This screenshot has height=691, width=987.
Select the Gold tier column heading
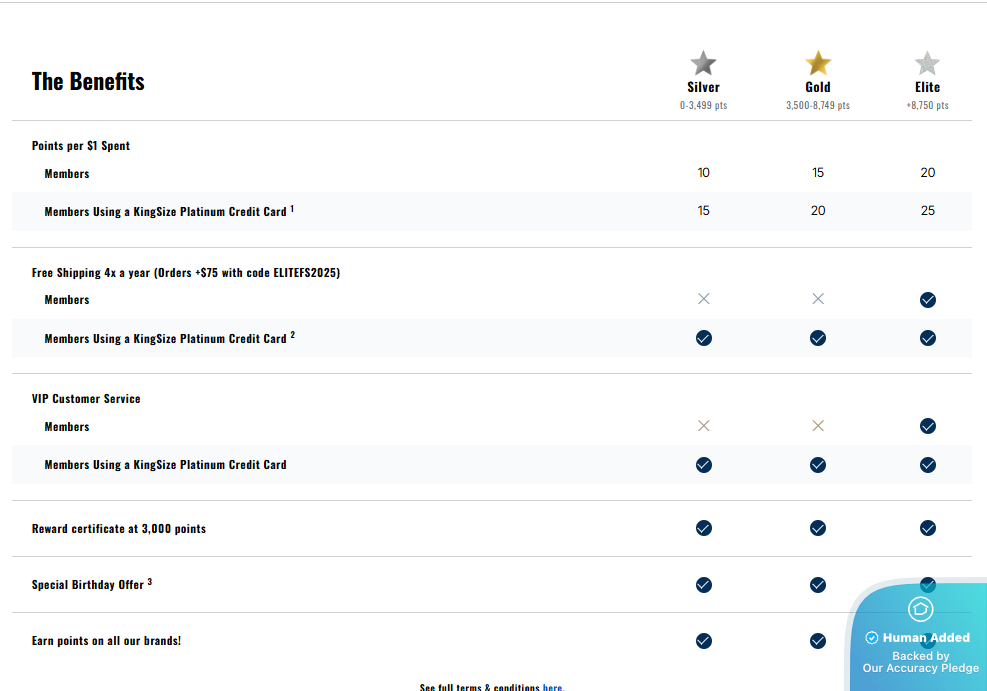tap(818, 87)
